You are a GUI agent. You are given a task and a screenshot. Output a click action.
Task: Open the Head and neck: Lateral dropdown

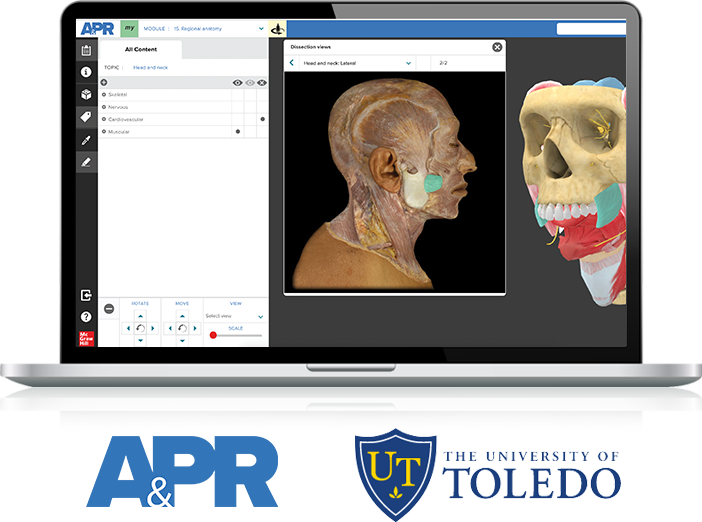coord(357,63)
